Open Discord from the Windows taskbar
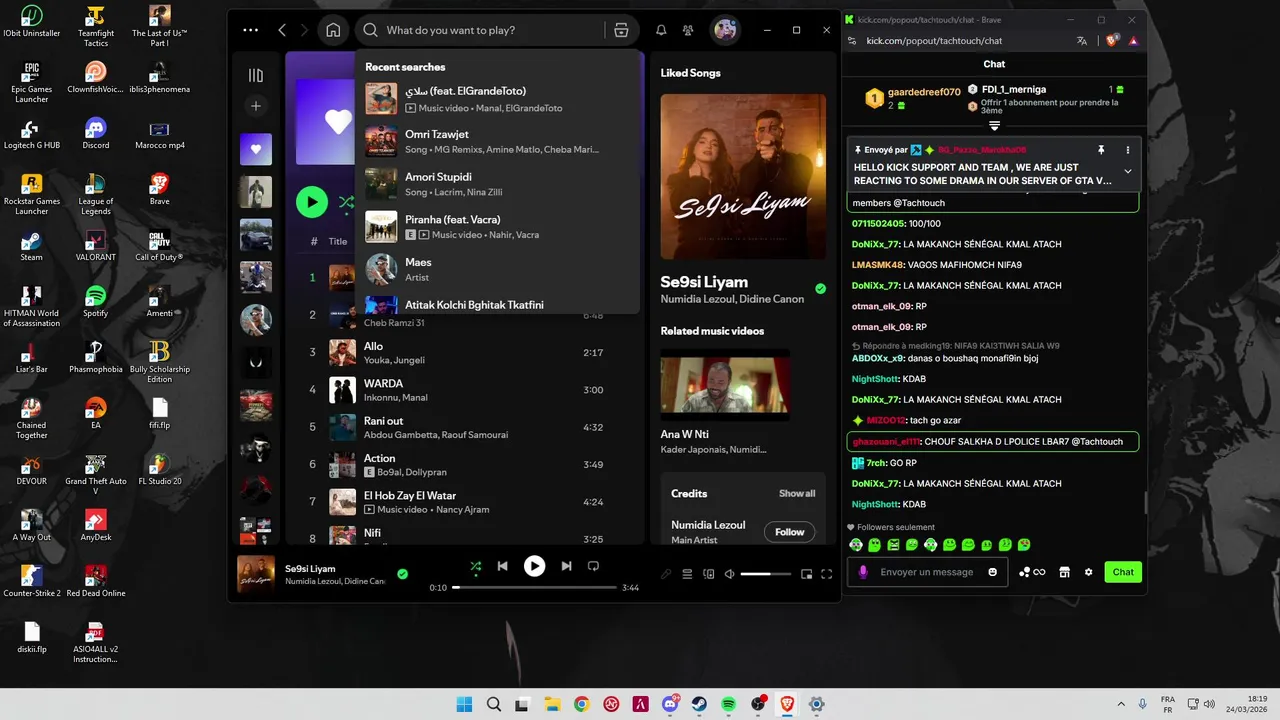Viewport: 1280px width, 720px height. pyautogui.click(x=670, y=704)
